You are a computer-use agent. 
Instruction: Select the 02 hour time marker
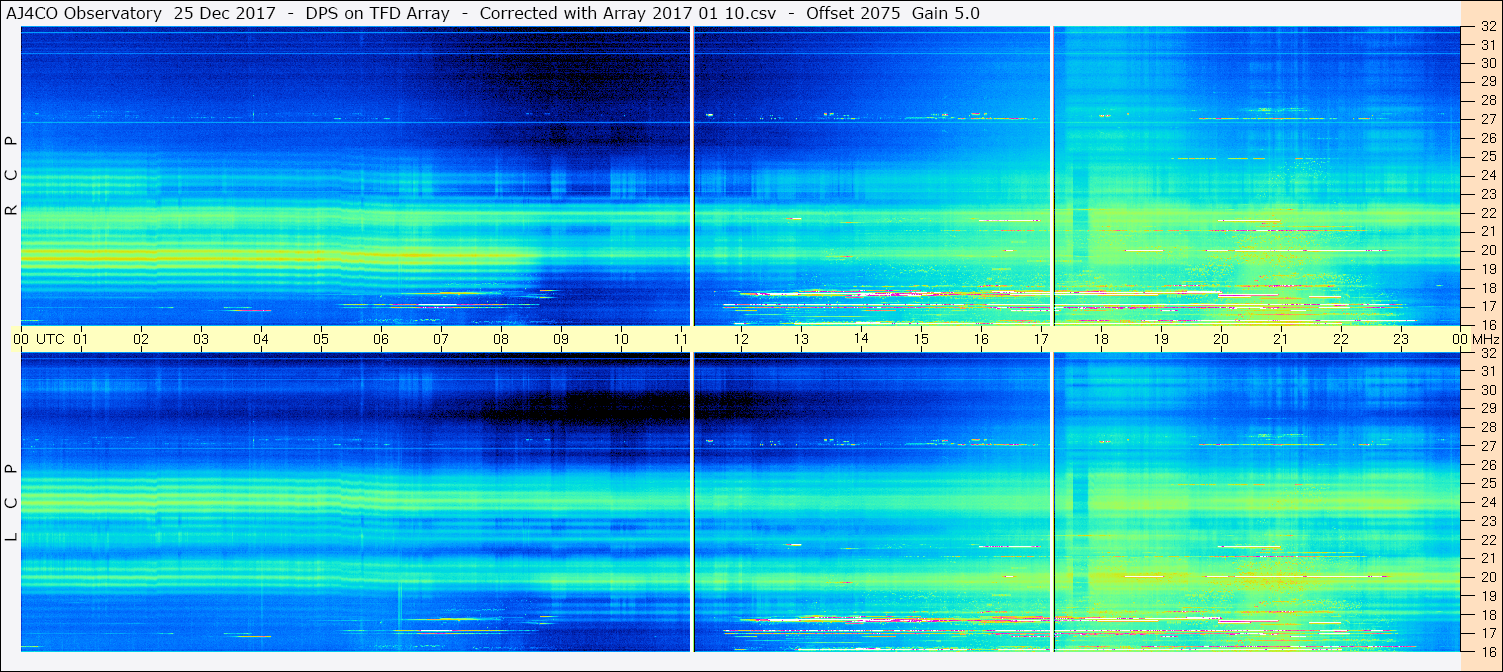141,339
